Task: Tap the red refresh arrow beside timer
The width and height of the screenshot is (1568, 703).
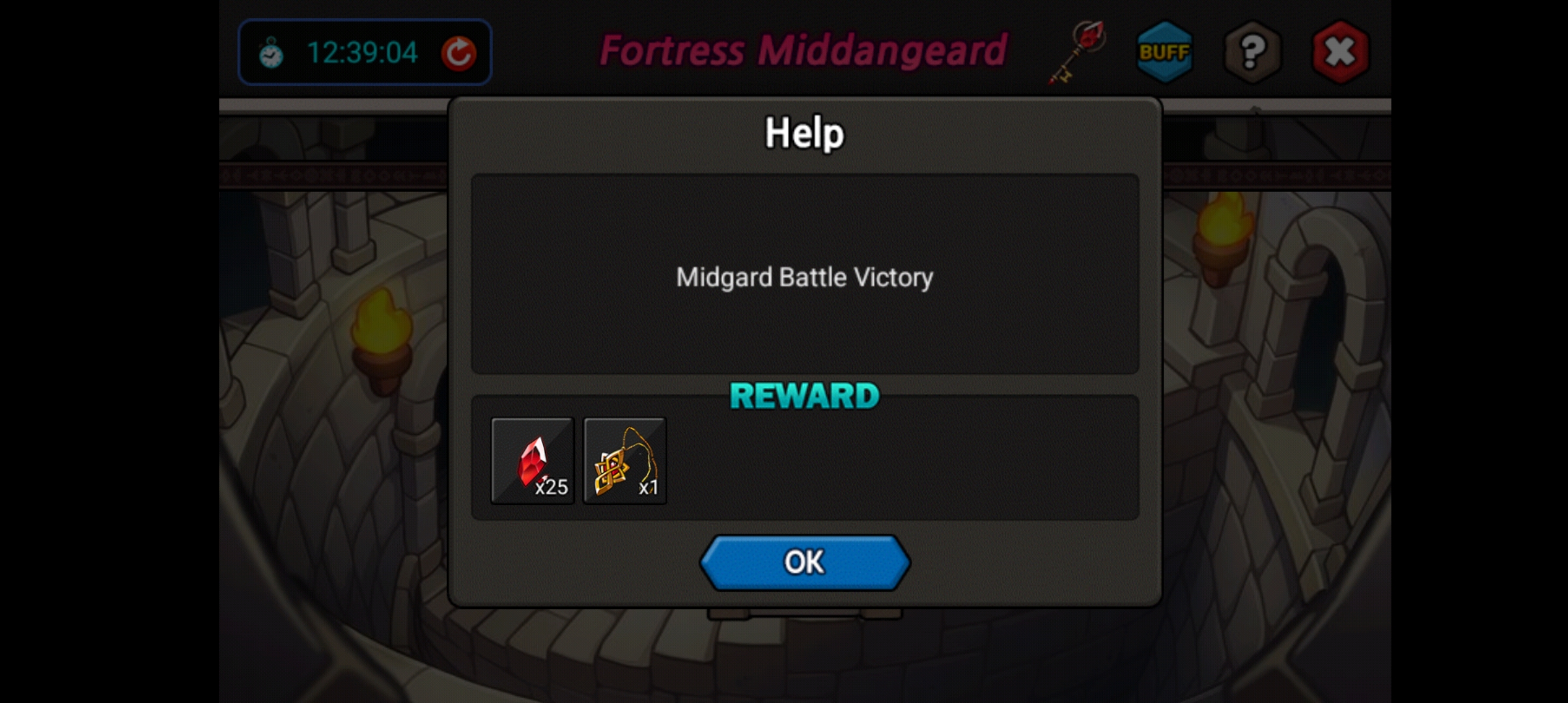Action: pyautogui.click(x=459, y=53)
